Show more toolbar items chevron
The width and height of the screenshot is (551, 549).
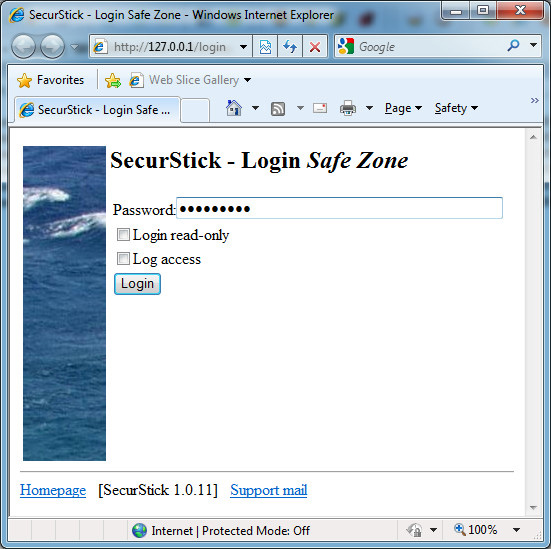coord(534,101)
